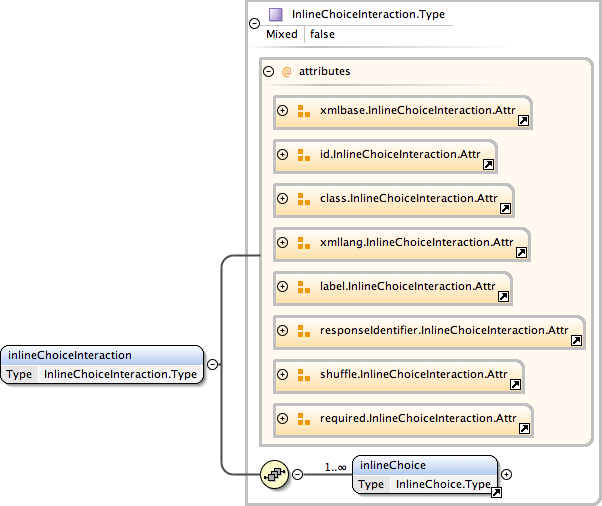Follow the link arrow on responseIdentifier.InlineChoiceInteraction.Attr

pyautogui.click(x=577, y=341)
